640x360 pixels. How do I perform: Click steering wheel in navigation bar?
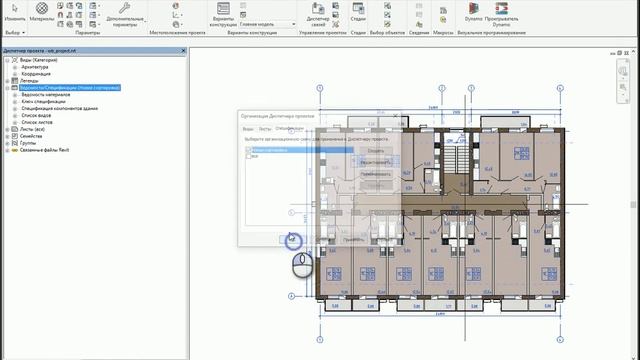(x=622, y=72)
